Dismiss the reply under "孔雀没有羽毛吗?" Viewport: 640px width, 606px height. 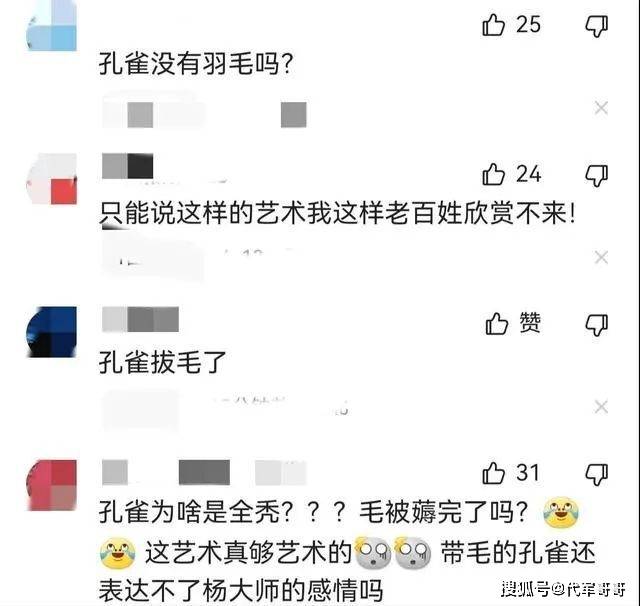tap(601, 108)
